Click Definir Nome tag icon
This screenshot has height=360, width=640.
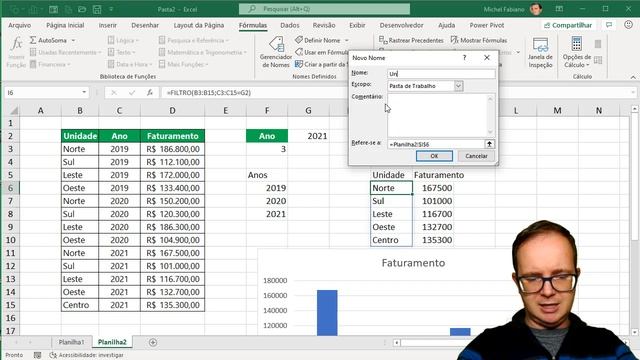pyautogui.click(x=299, y=40)
